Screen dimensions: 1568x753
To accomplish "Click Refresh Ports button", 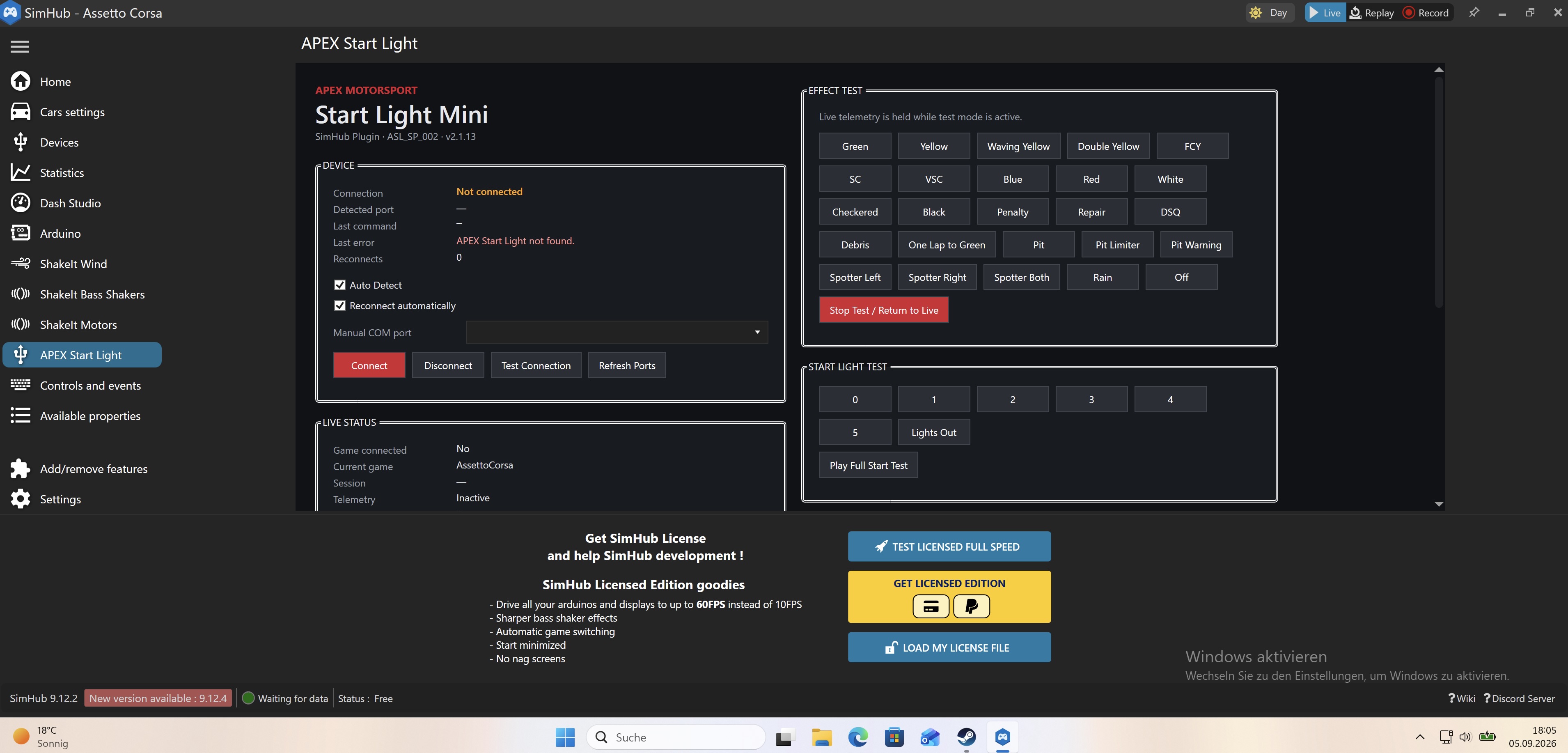I will point(626,365).
